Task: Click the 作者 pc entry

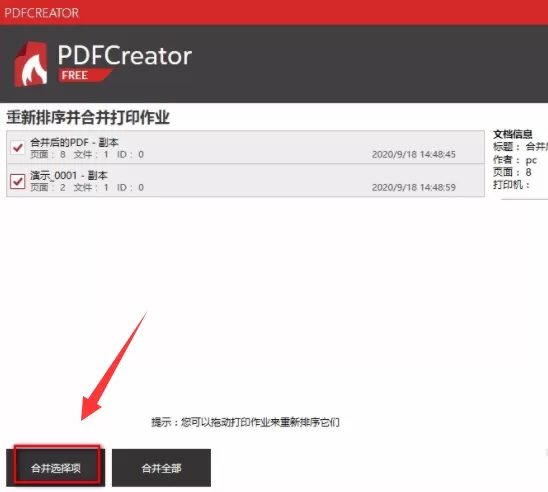Action: [515, 160]
